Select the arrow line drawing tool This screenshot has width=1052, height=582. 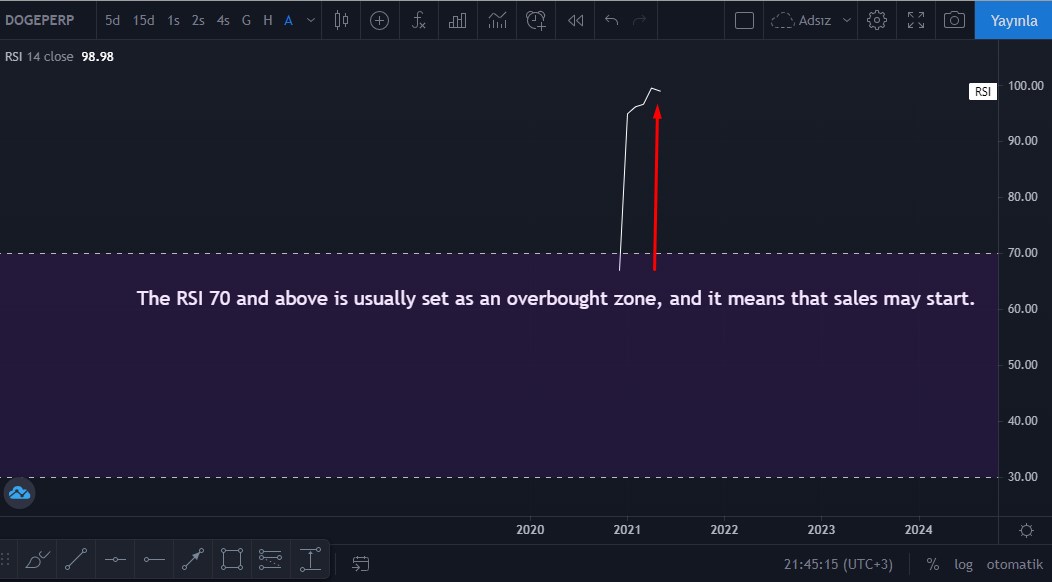193,559
